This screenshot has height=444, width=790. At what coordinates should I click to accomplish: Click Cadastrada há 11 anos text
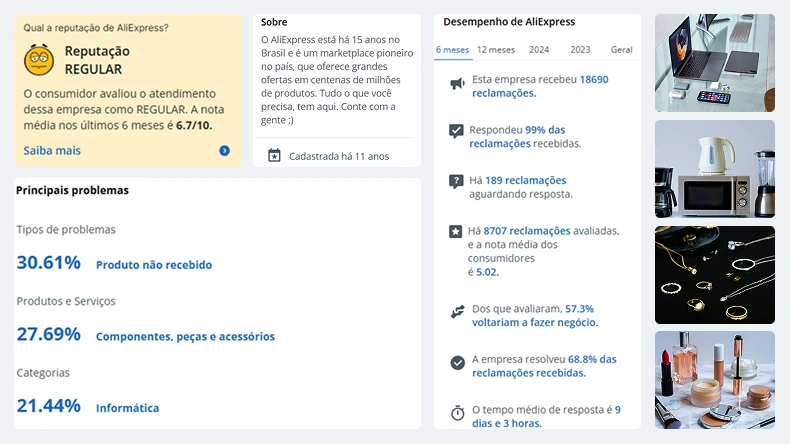pyautogui.click(x=339, y=156)
